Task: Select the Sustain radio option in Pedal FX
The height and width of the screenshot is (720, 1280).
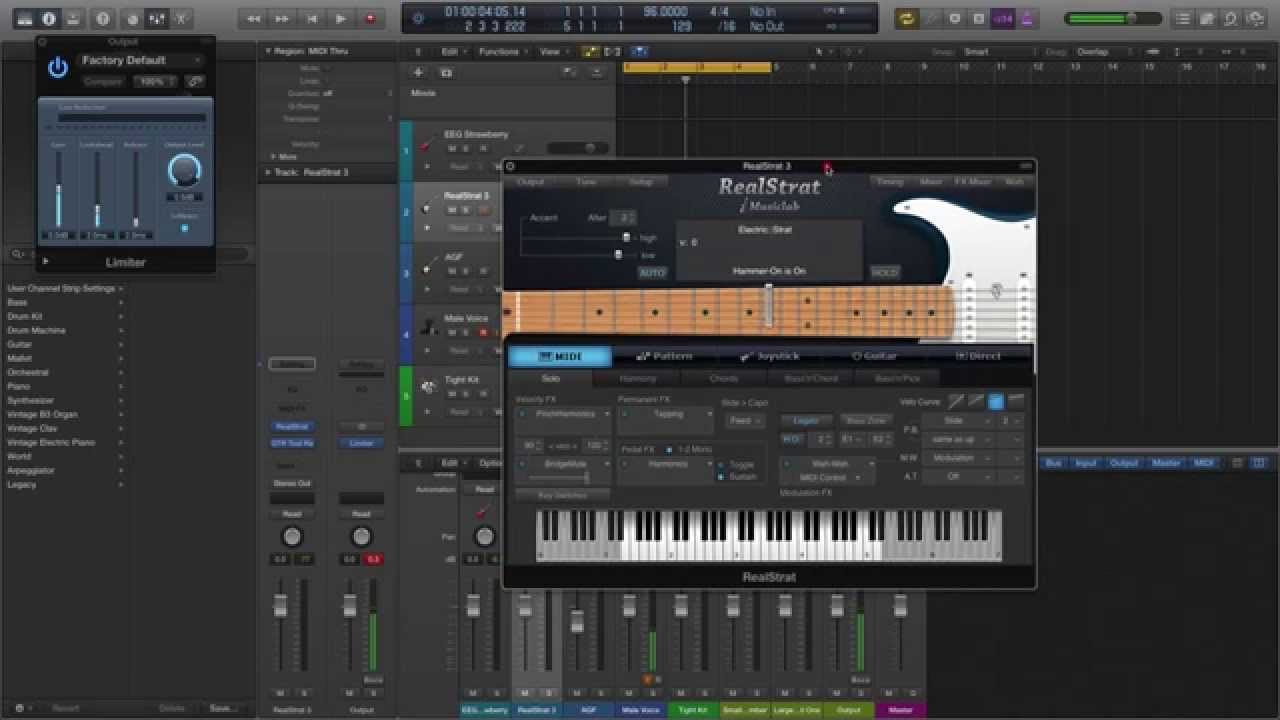Action: coord(721,477)
